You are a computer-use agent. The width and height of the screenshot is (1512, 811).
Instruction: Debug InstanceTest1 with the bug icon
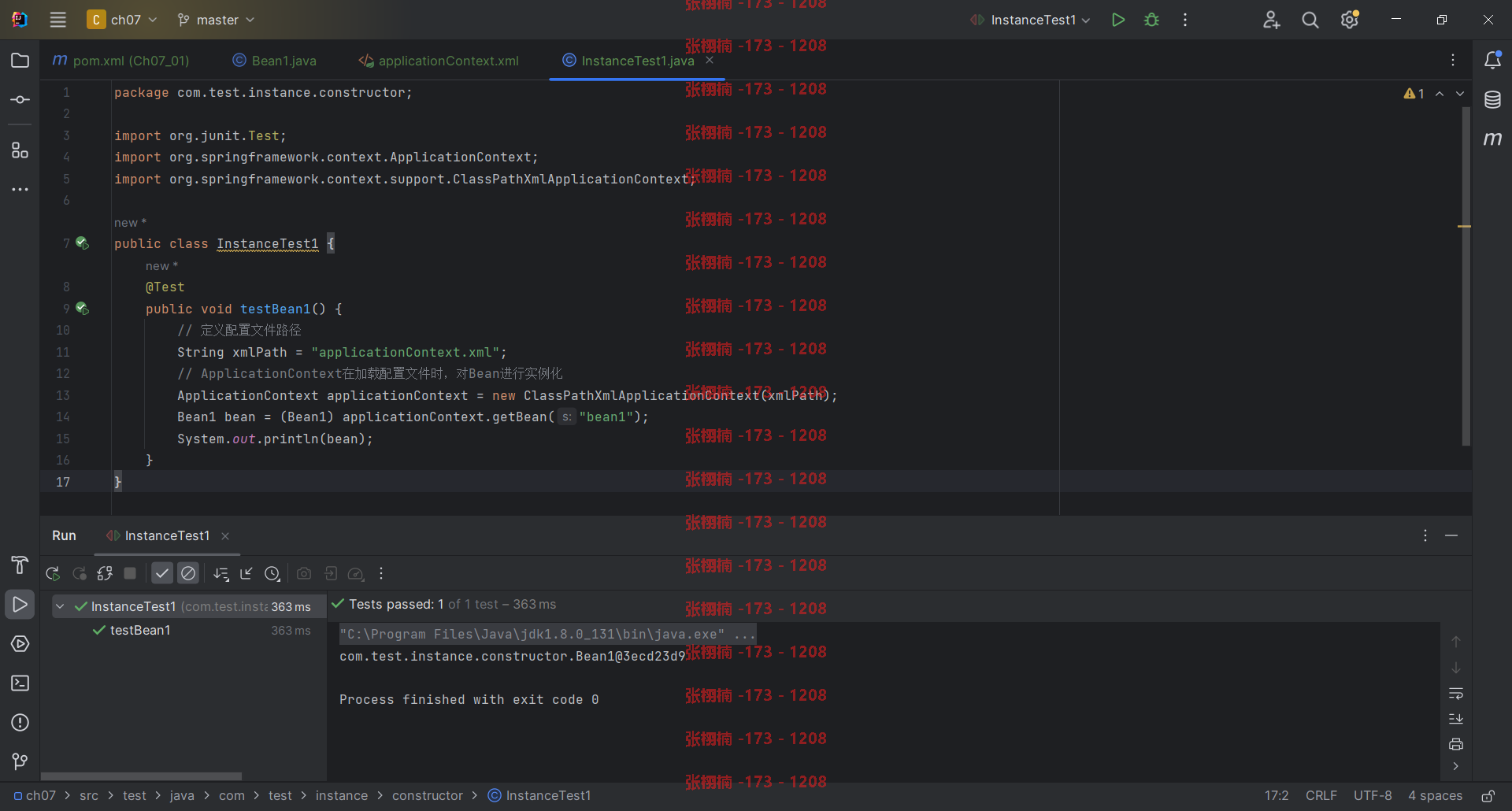tap(1151, 20)
